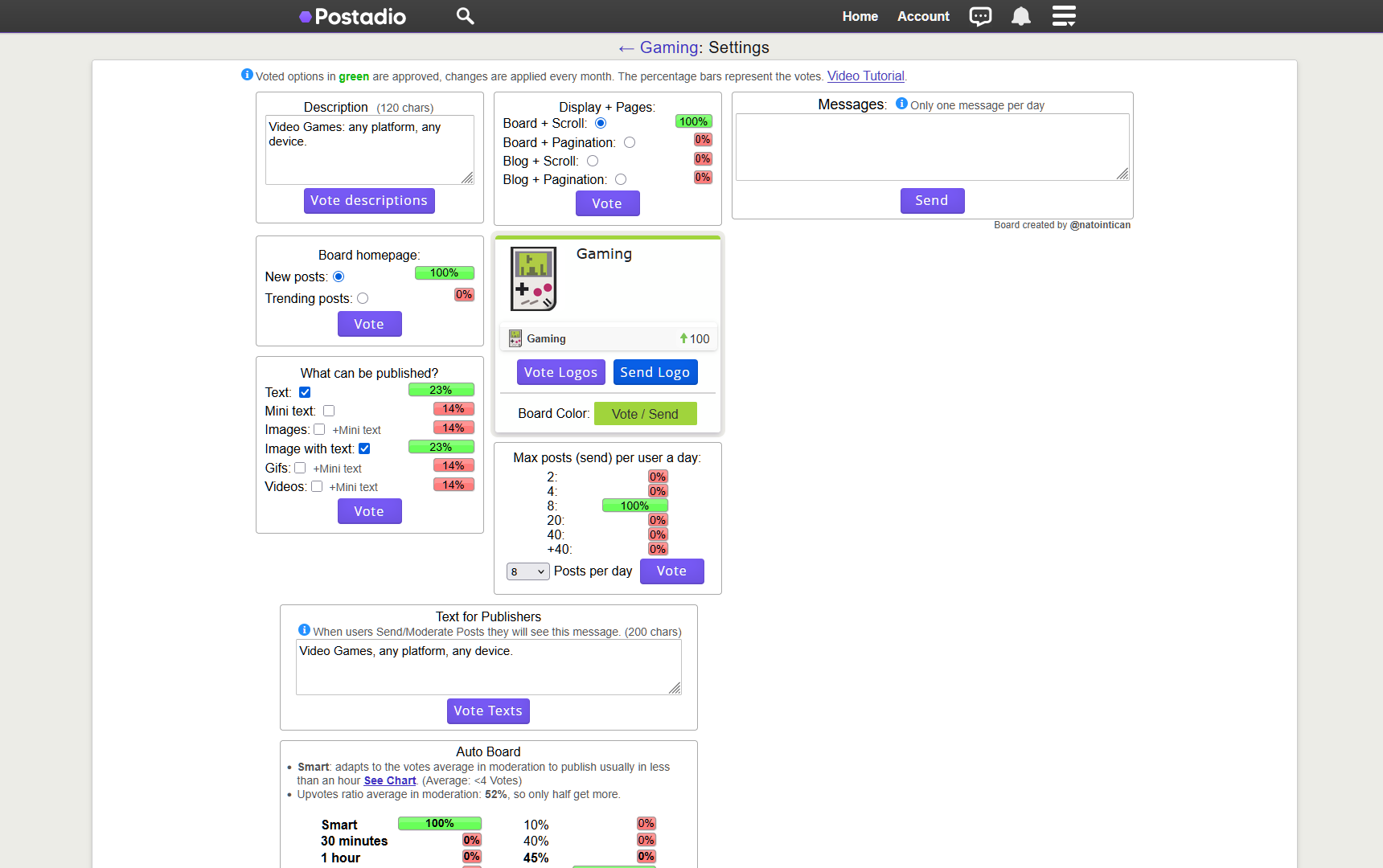Open the Posts per day dropdown
The width and height of the screenshot is (1383, 868).
(x=527, y=571)
